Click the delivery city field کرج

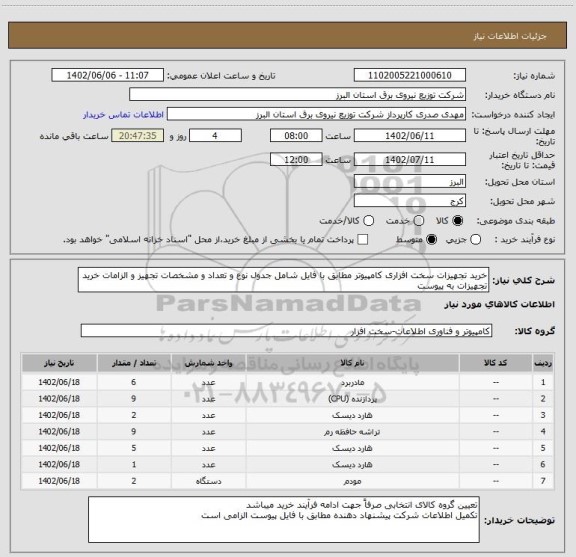(410, 201)
